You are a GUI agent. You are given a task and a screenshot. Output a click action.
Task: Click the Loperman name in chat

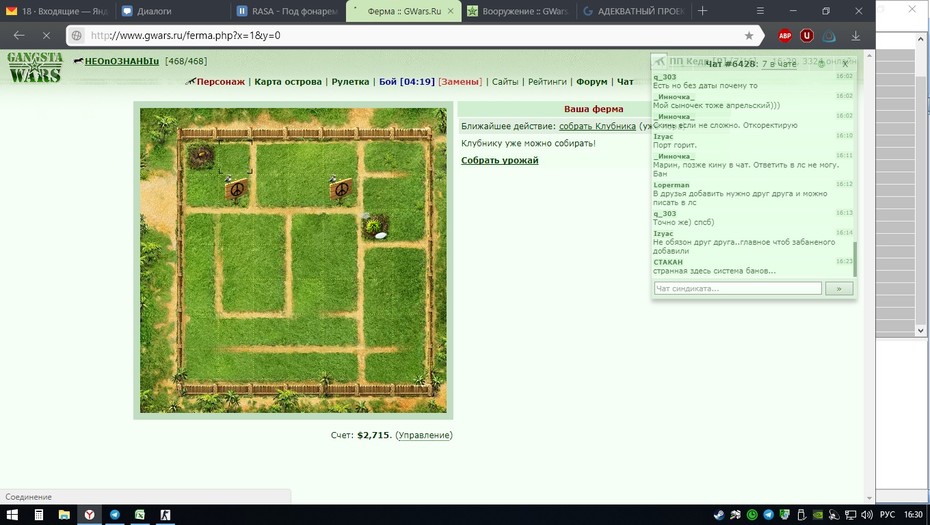pos(671,185)
